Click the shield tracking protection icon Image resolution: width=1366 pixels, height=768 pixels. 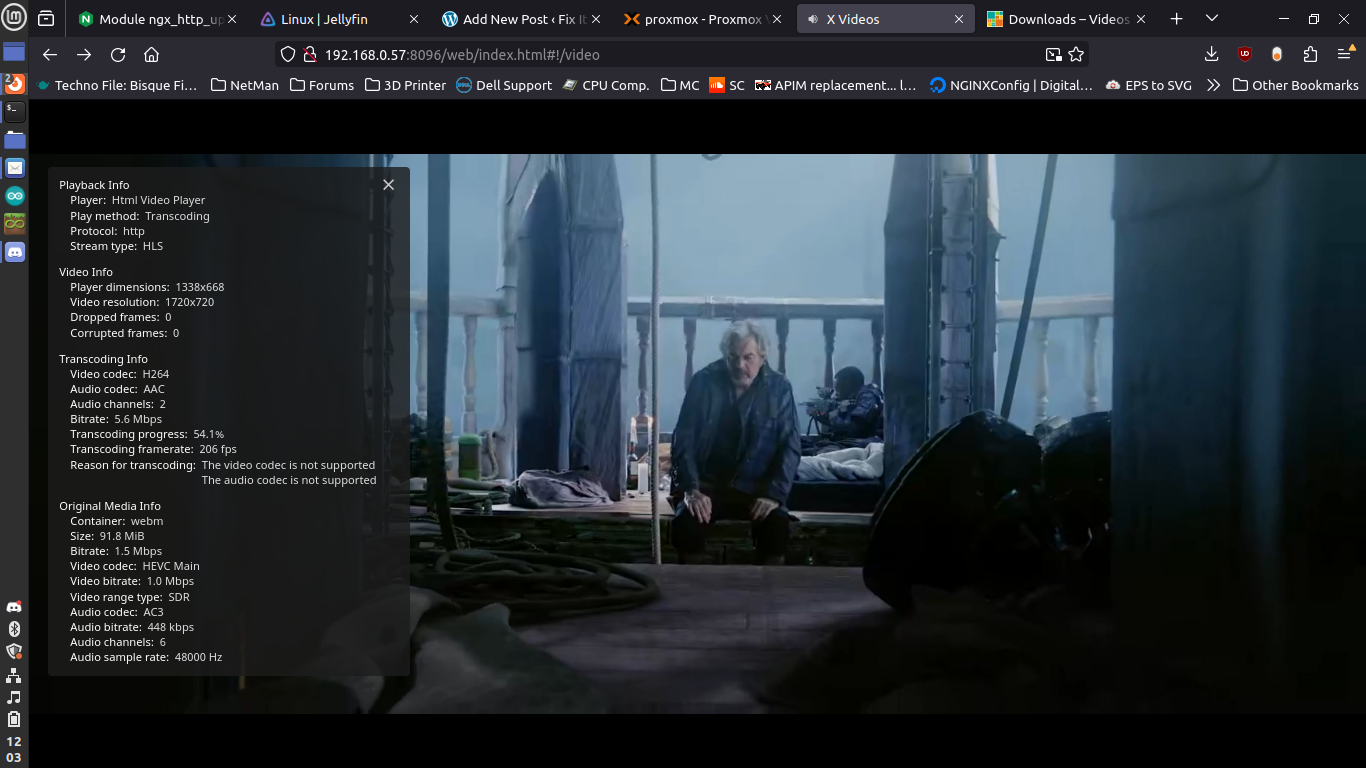(288, 55)
